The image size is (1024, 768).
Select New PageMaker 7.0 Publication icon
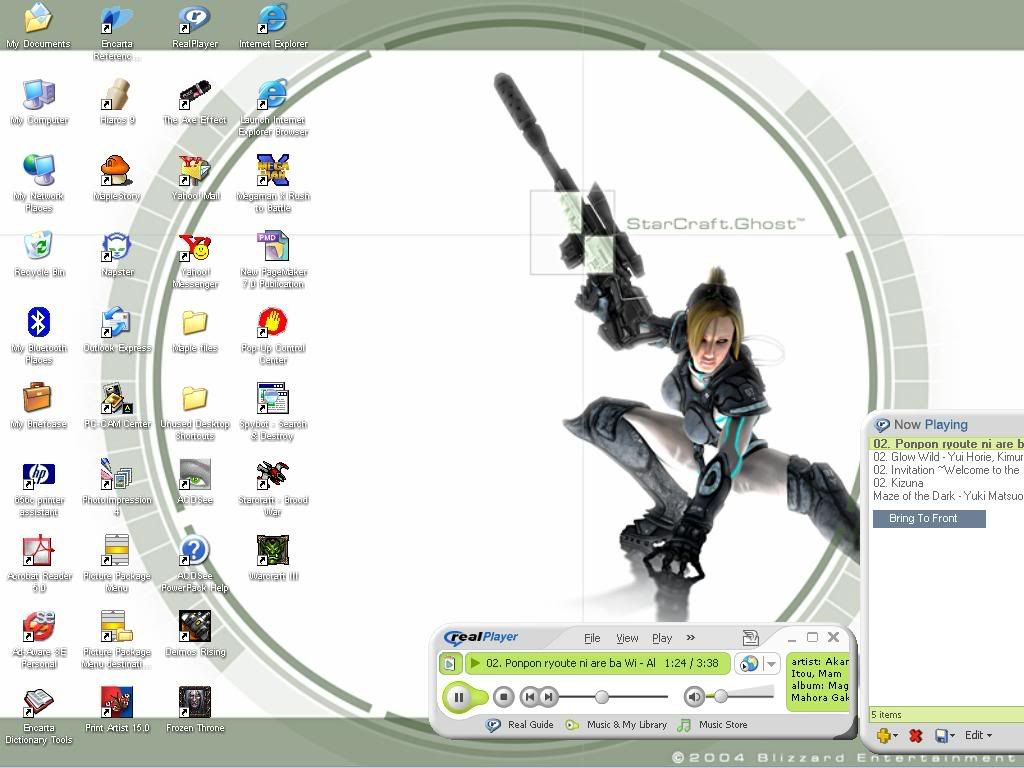pos(273,260)
